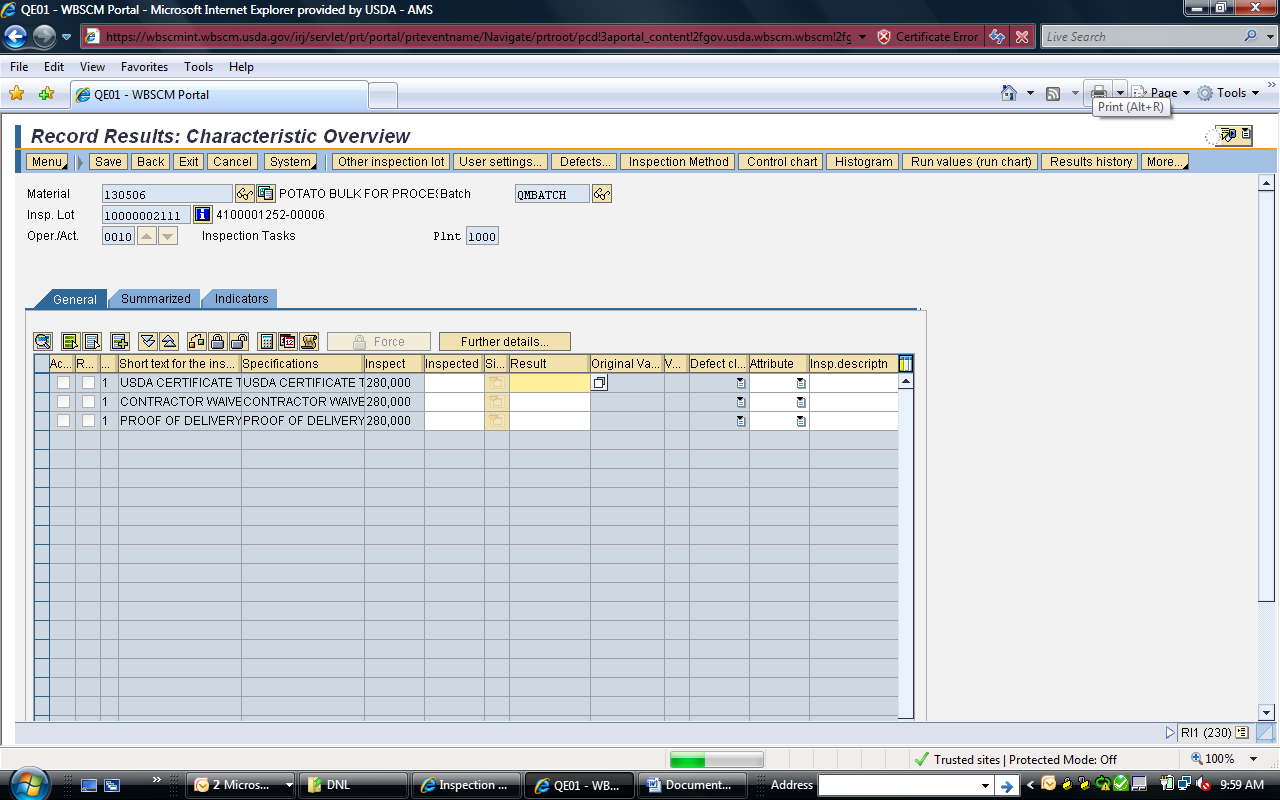Click the Save button
Viewport: 1280px width, 800px height.
108,162
